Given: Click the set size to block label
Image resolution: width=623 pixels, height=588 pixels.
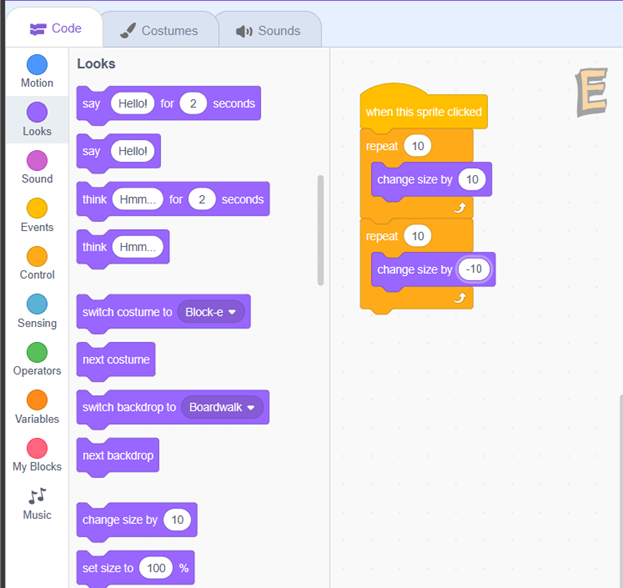Looking at the screenshot, I should [108, 568].
